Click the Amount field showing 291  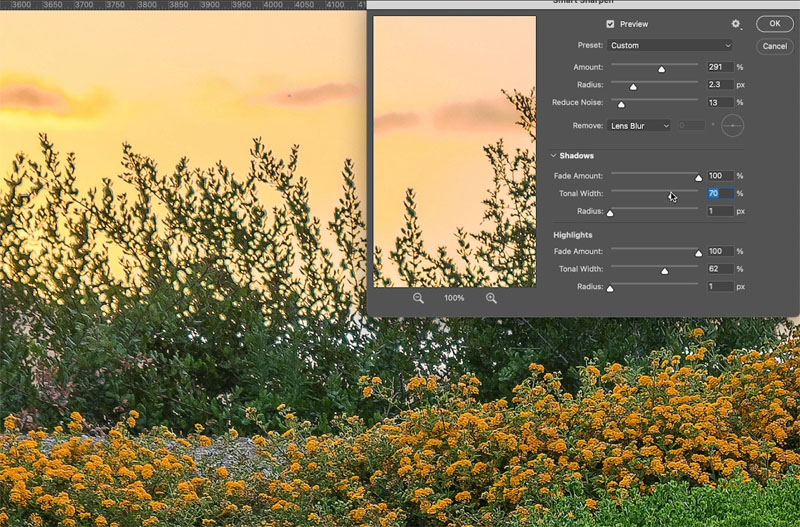tap(720, 67)
